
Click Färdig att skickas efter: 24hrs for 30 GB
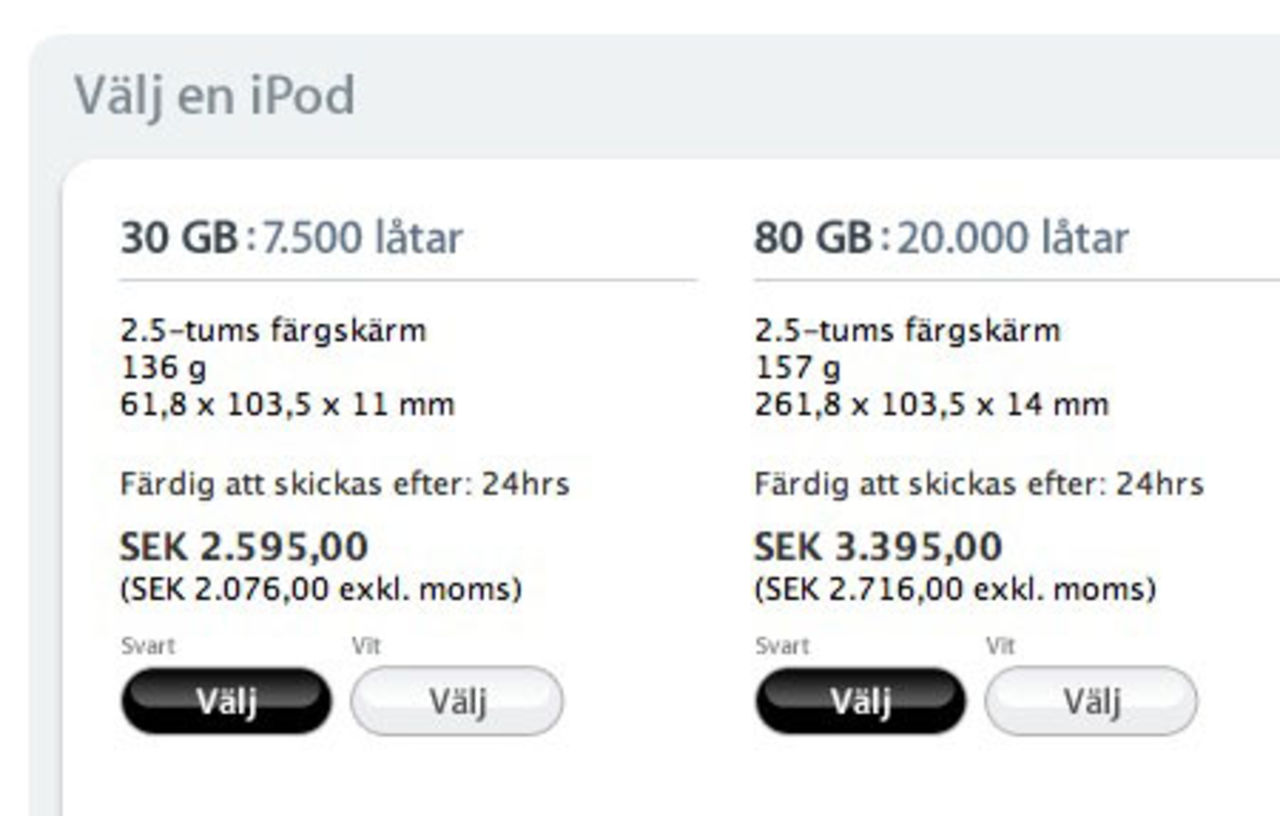point(345,484)
